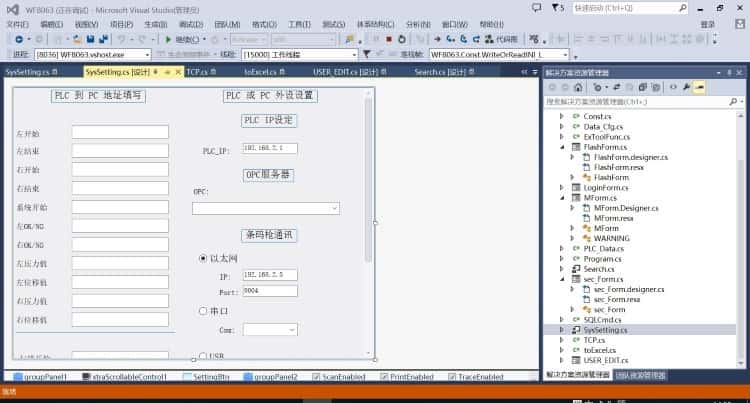
Task: Click Sync with Active Document icon
Action: coord(617,87)
